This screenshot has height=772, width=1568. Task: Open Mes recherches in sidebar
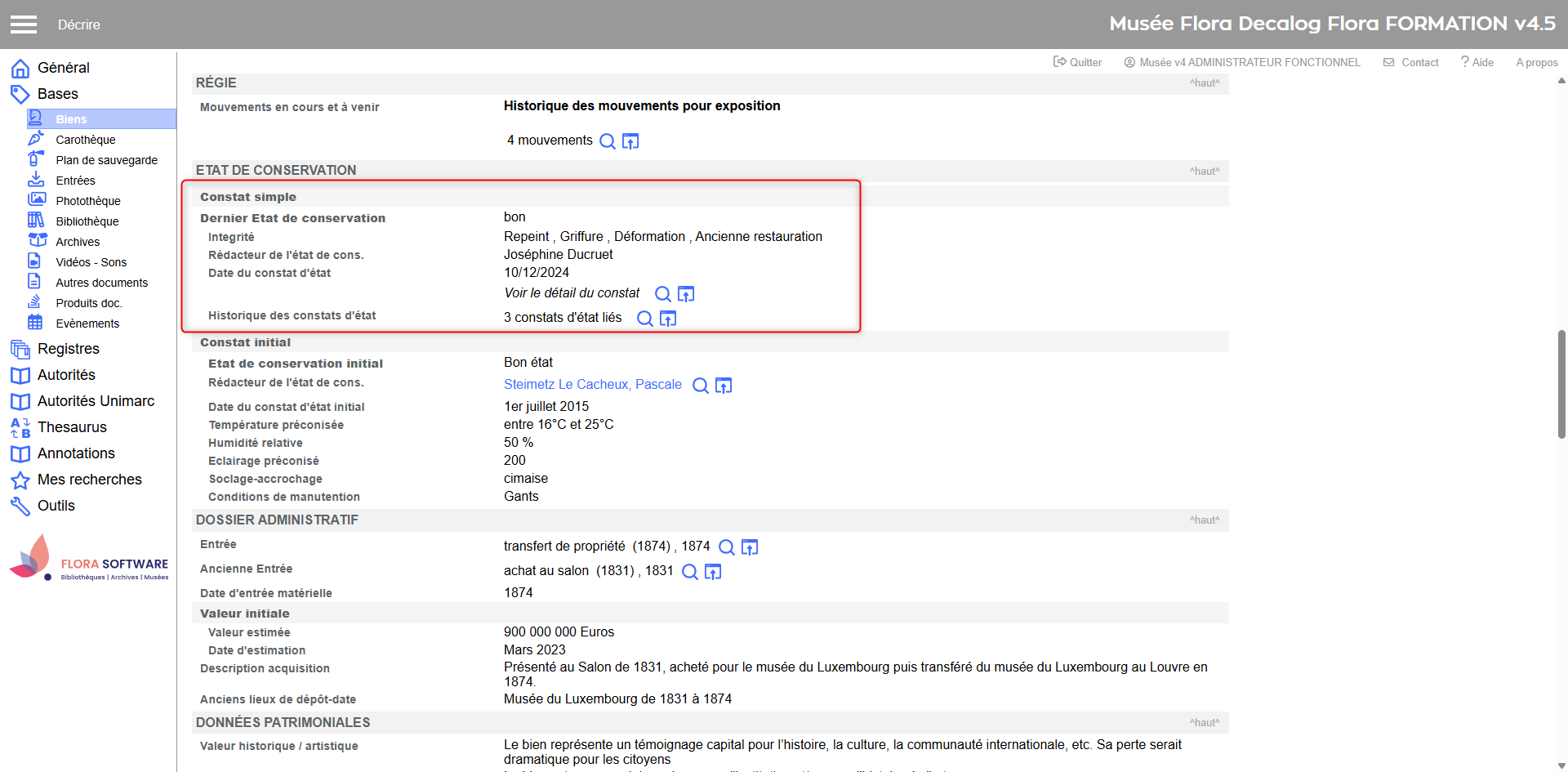point(89,480)
